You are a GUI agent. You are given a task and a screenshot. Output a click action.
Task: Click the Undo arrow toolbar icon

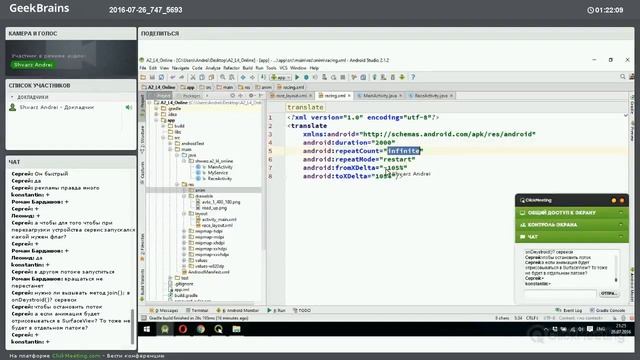pos(173,77)
